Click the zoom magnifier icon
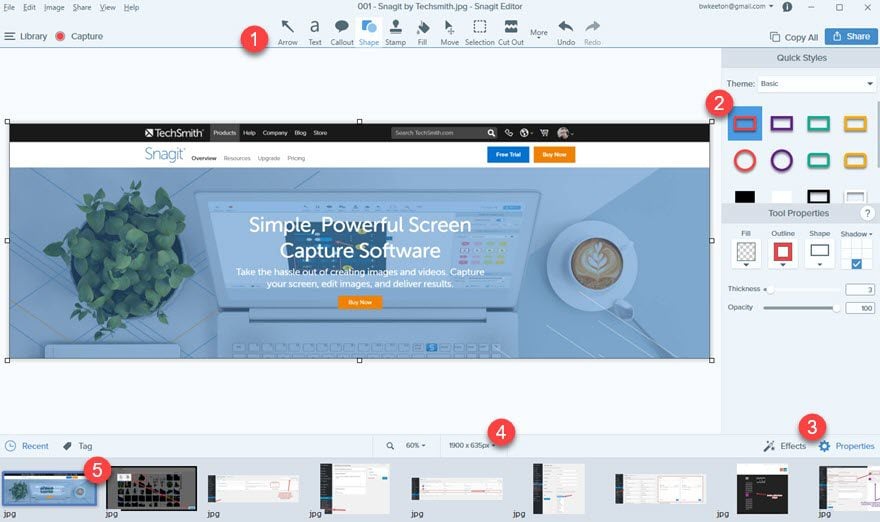The width and height of the screenshot is (880, 522). click(390, 446)
